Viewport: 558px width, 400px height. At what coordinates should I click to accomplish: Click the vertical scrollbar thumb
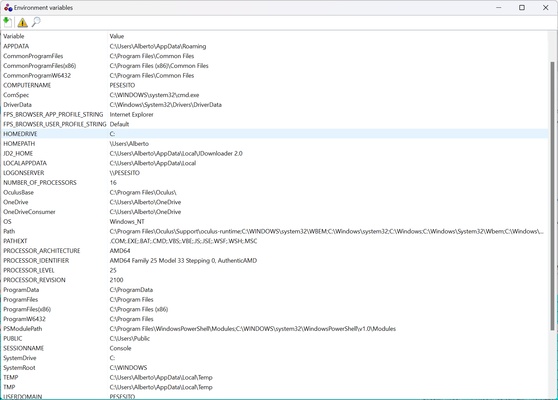tap(552, 196)
